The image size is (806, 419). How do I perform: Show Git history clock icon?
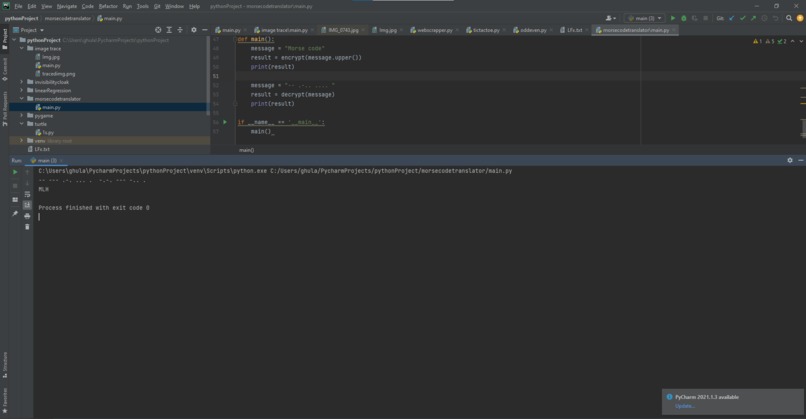764,18
